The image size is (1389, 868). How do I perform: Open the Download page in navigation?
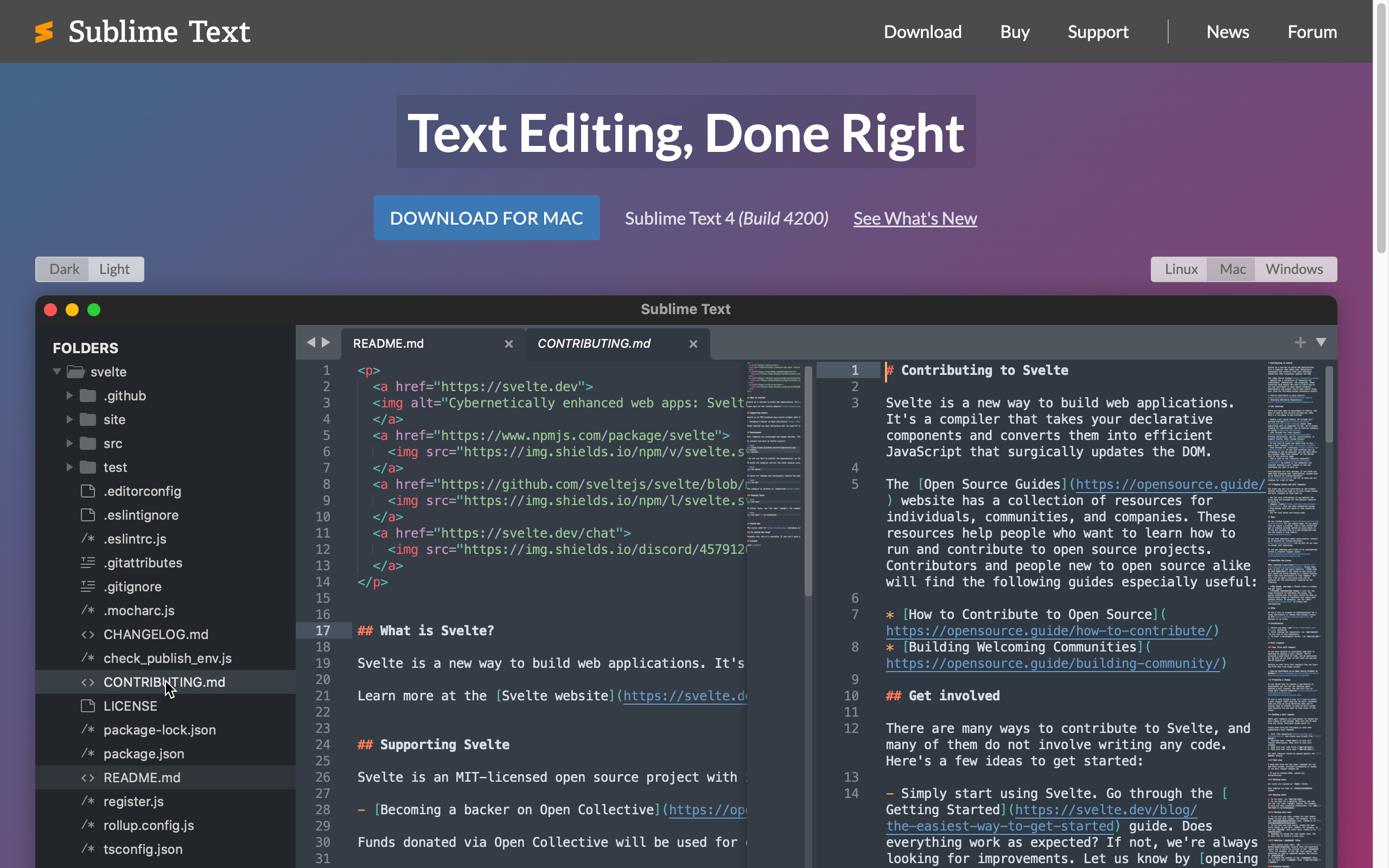coord(922,31)
